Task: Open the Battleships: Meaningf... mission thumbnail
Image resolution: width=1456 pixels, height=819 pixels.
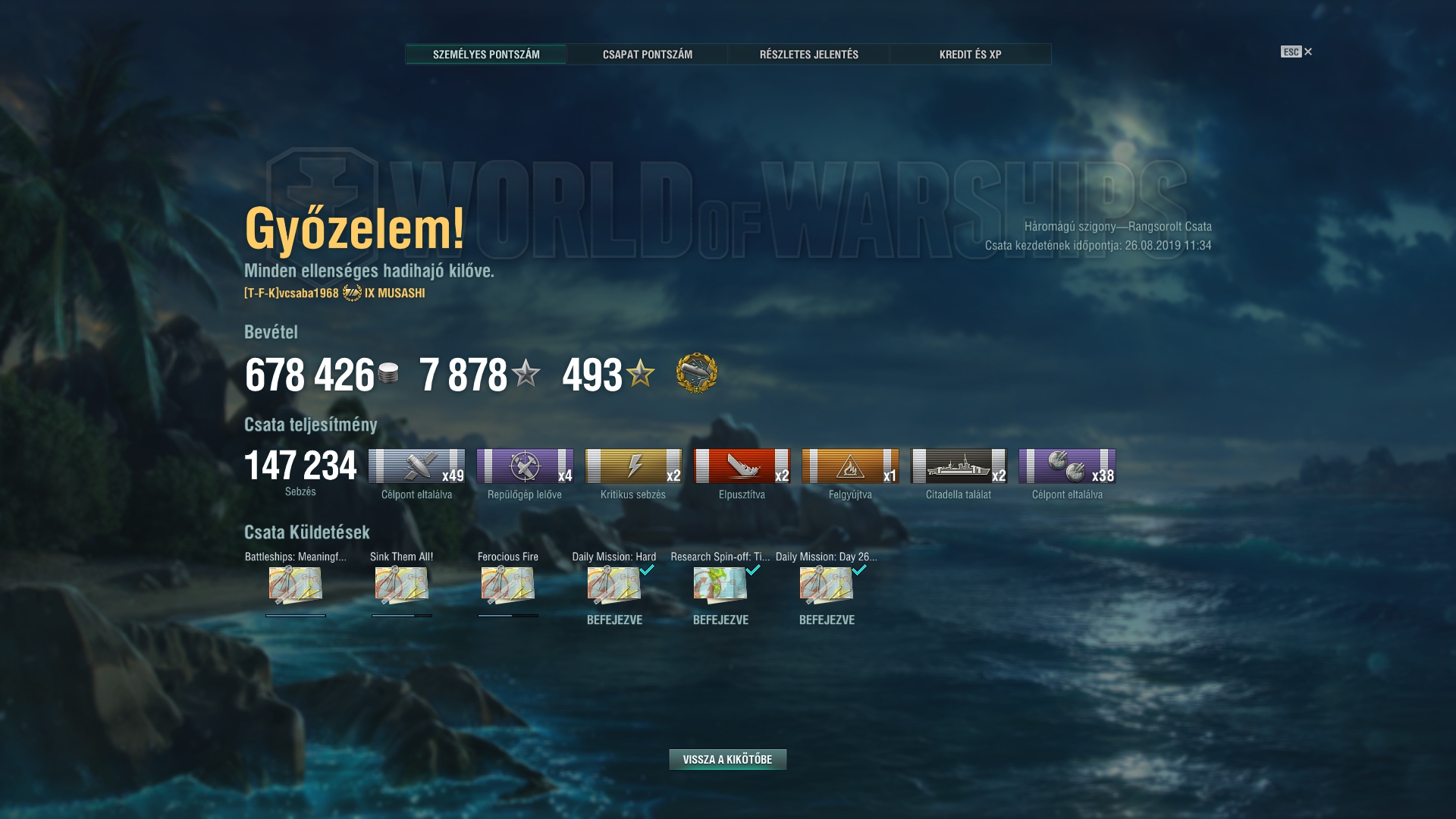Action: click(x=295, y=585)
